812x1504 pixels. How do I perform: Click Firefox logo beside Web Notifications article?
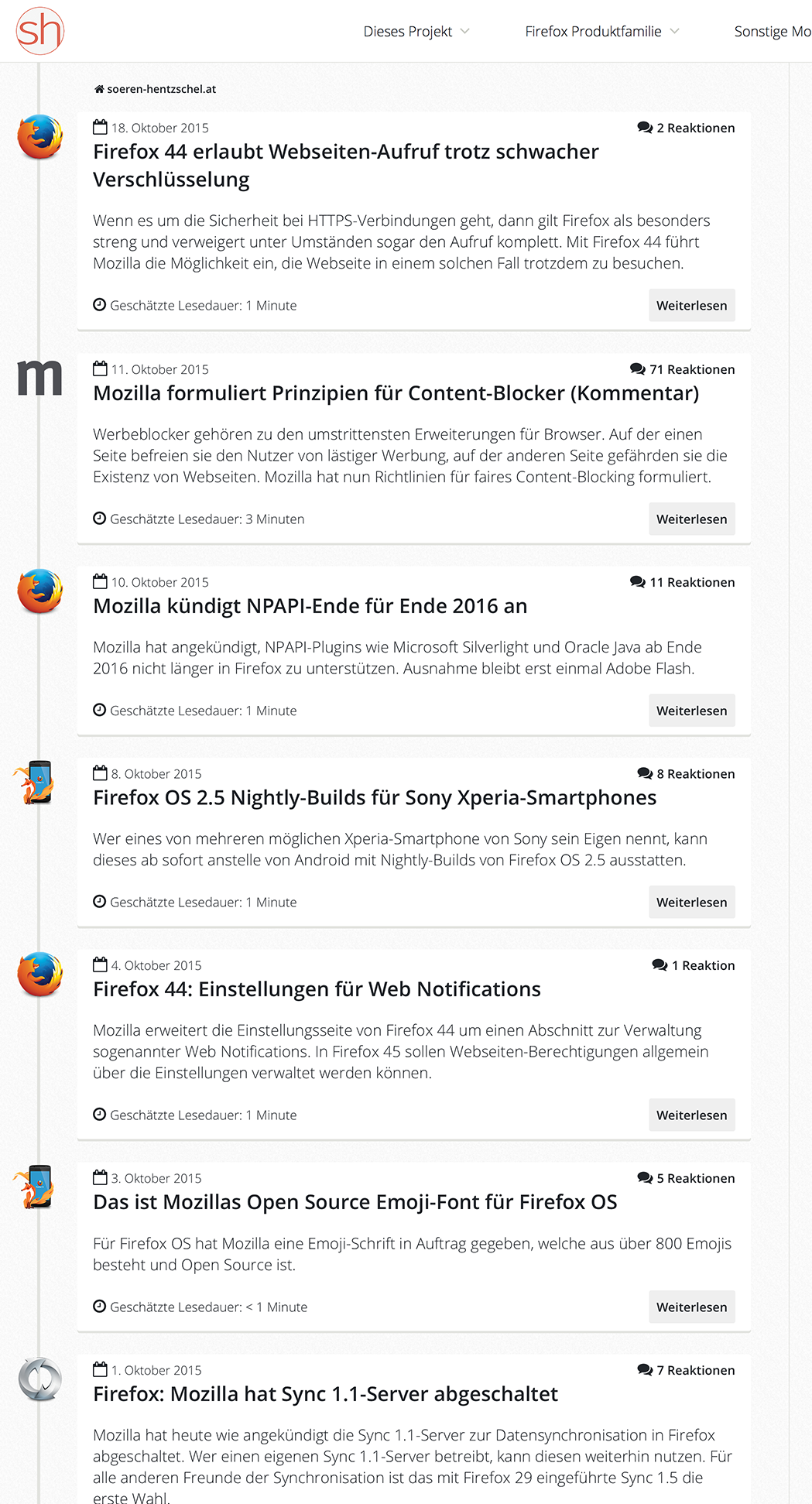(40, 975)
